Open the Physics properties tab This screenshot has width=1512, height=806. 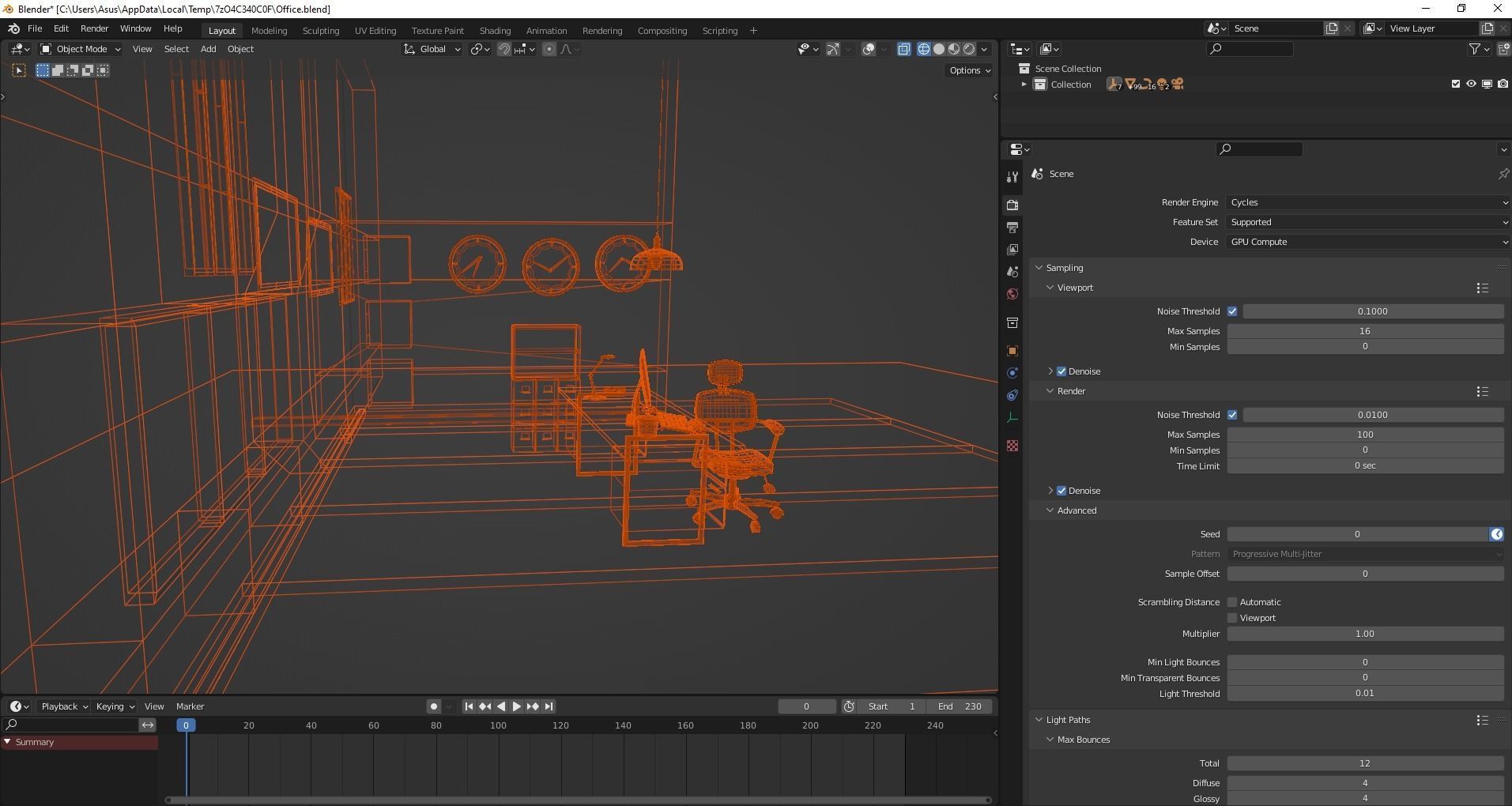pos(1012,373)
